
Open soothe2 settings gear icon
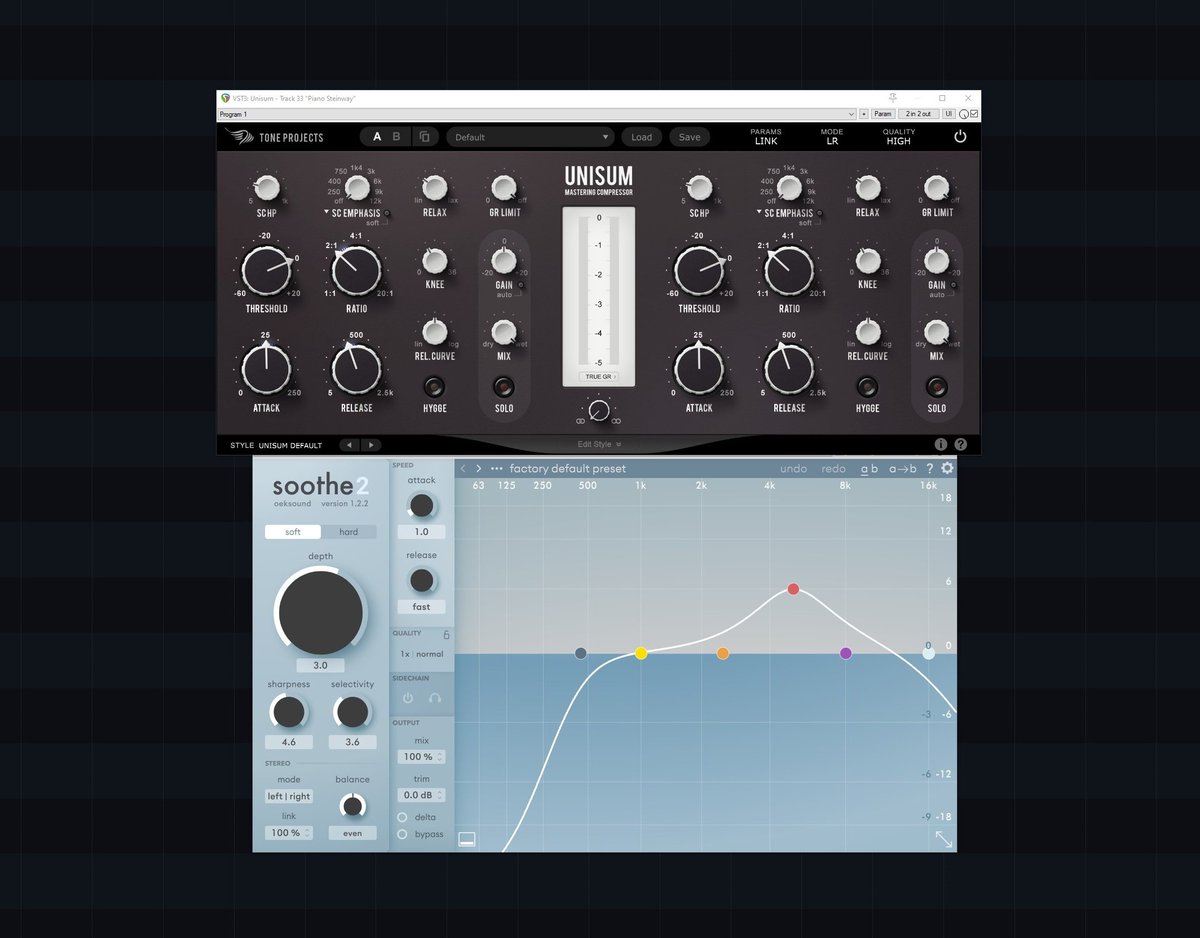[947, 468]
